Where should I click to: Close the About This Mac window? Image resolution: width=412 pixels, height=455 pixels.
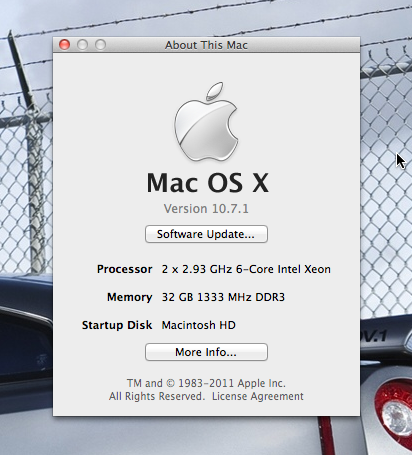[64, 45]
